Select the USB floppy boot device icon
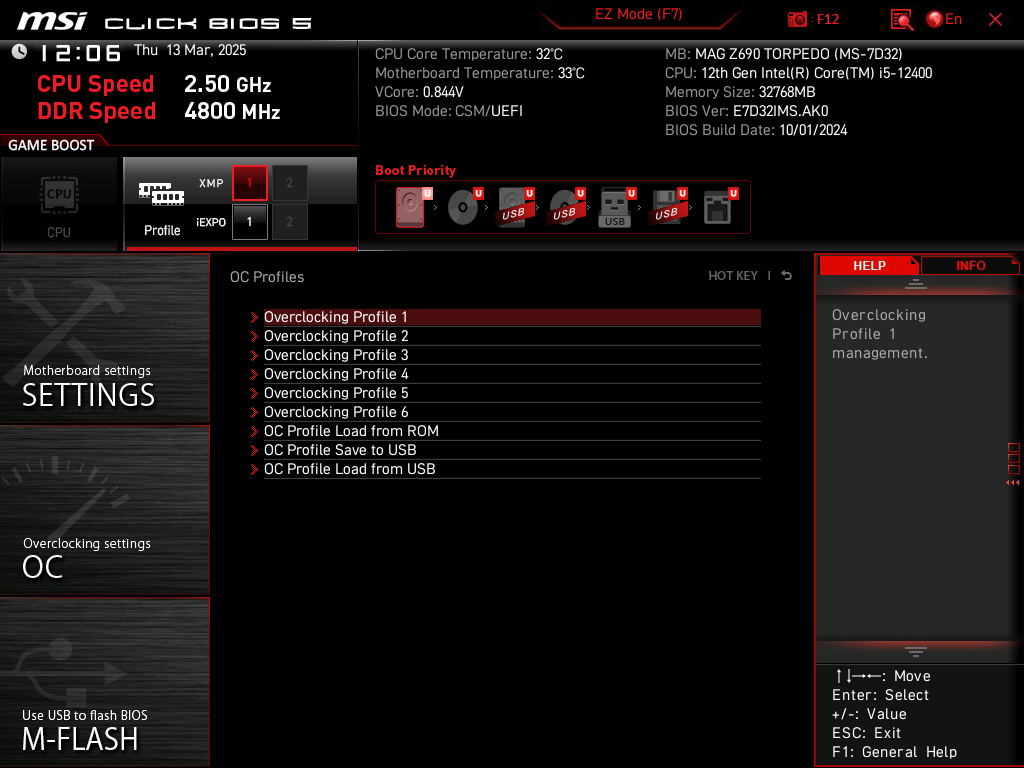The height and width of the screenshot is (768, 1024). [669, 207]
